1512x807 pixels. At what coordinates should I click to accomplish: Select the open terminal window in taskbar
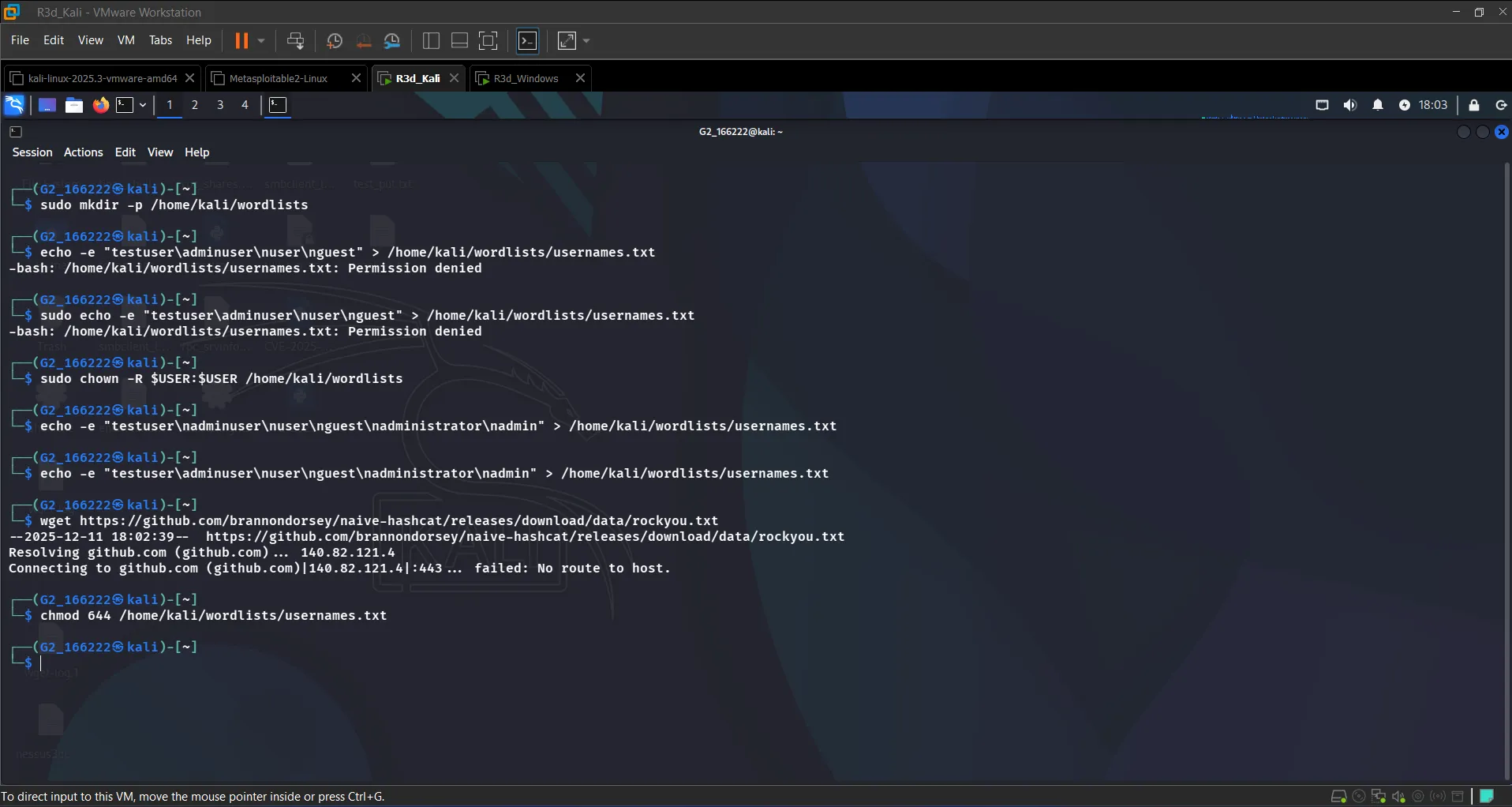[278, 105]
